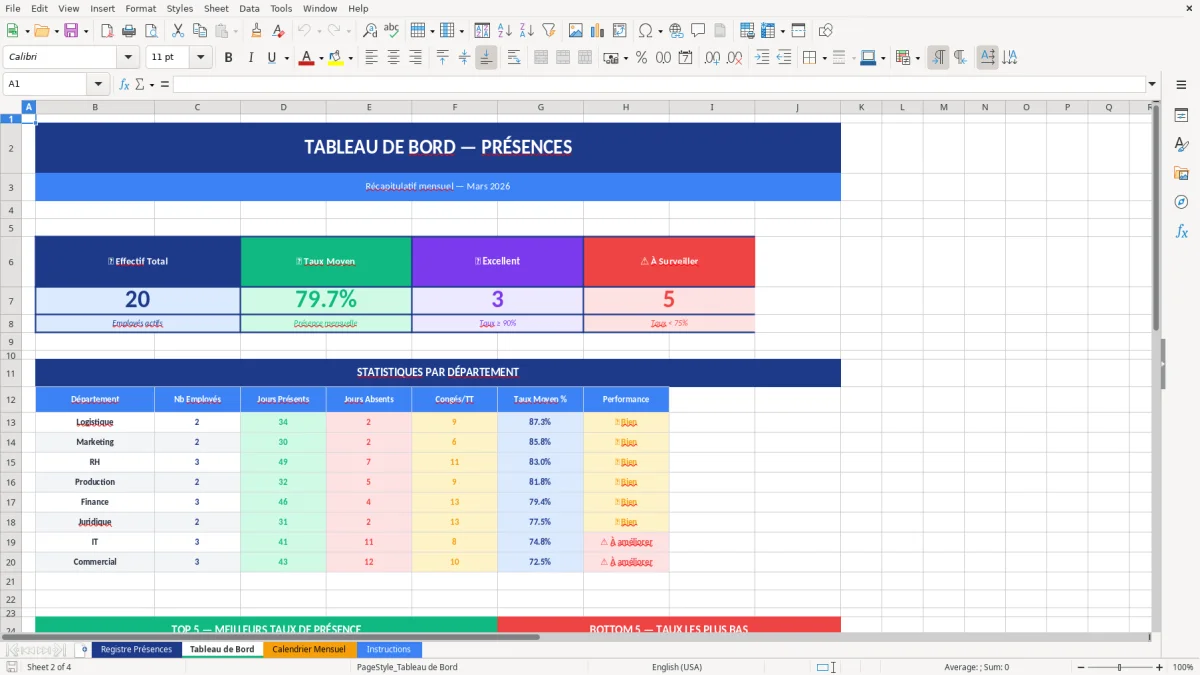Click the Draw Functions shapes icon
The width and height of the screenshot is (1200, 675).
[825, 31]
